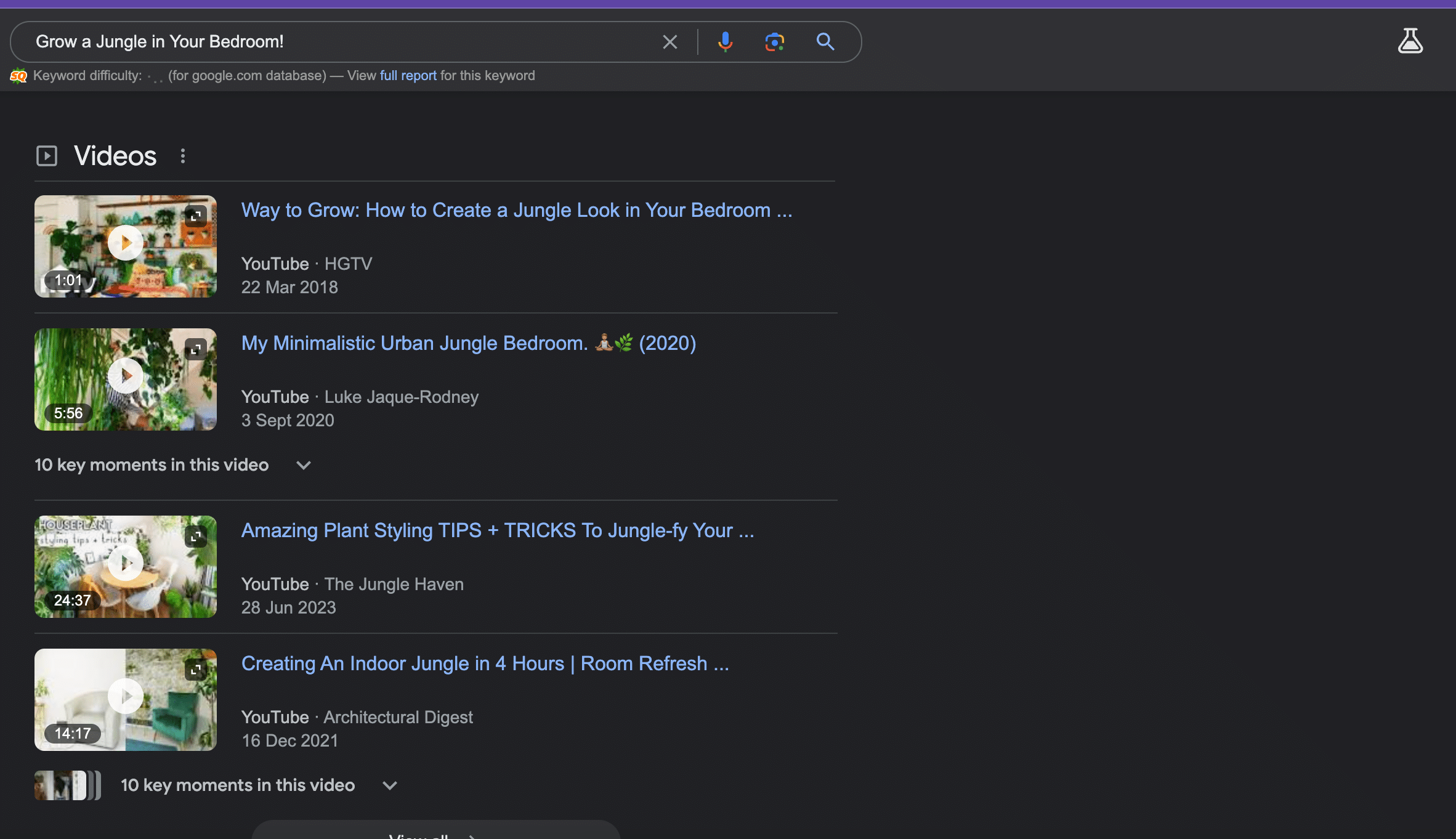1456x839 pixels.
Task: Click the Architectural Digest channel name
Action: pos(398,717)
